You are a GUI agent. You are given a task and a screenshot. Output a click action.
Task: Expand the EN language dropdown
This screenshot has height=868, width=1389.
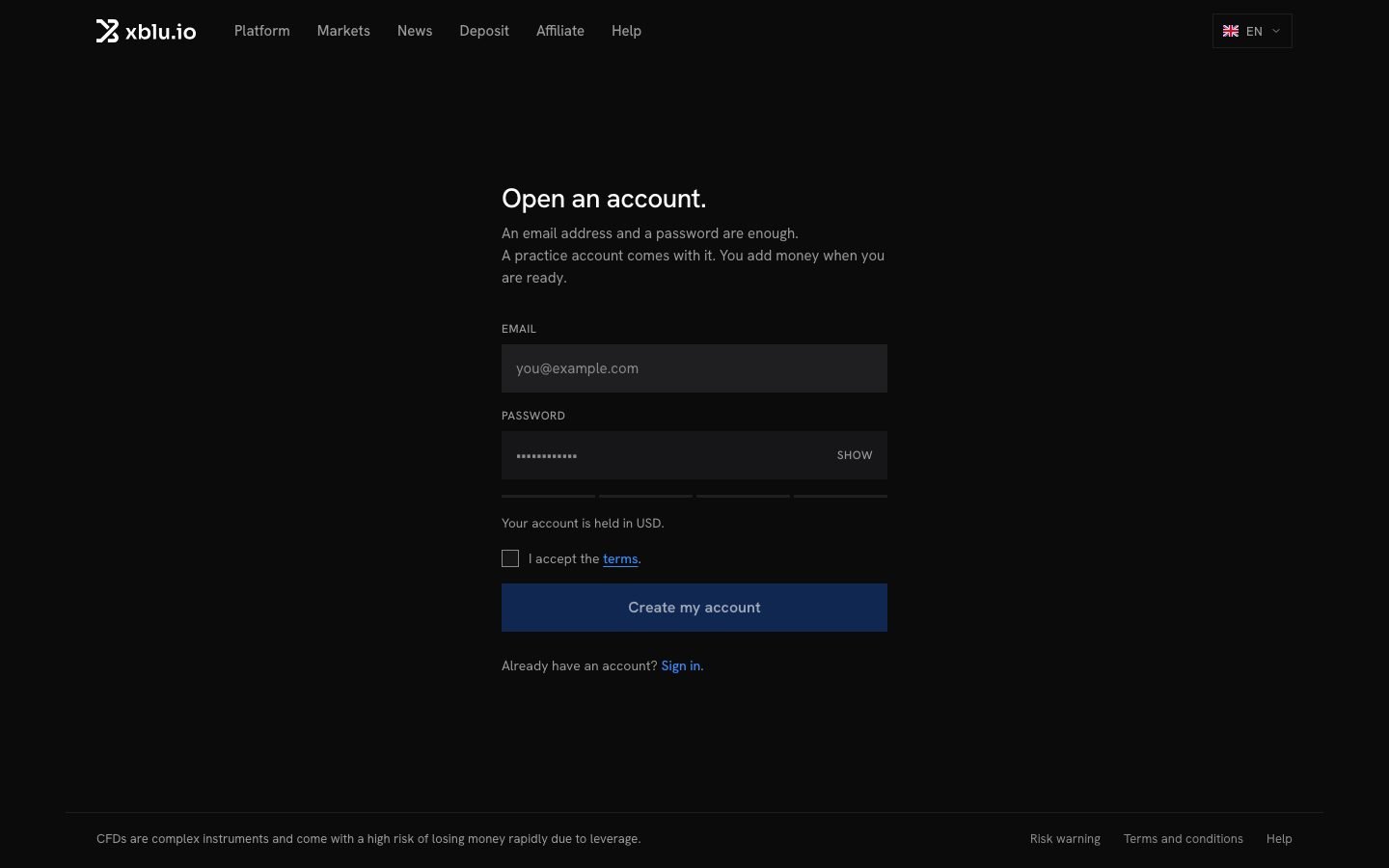(x=1252, y=31)
